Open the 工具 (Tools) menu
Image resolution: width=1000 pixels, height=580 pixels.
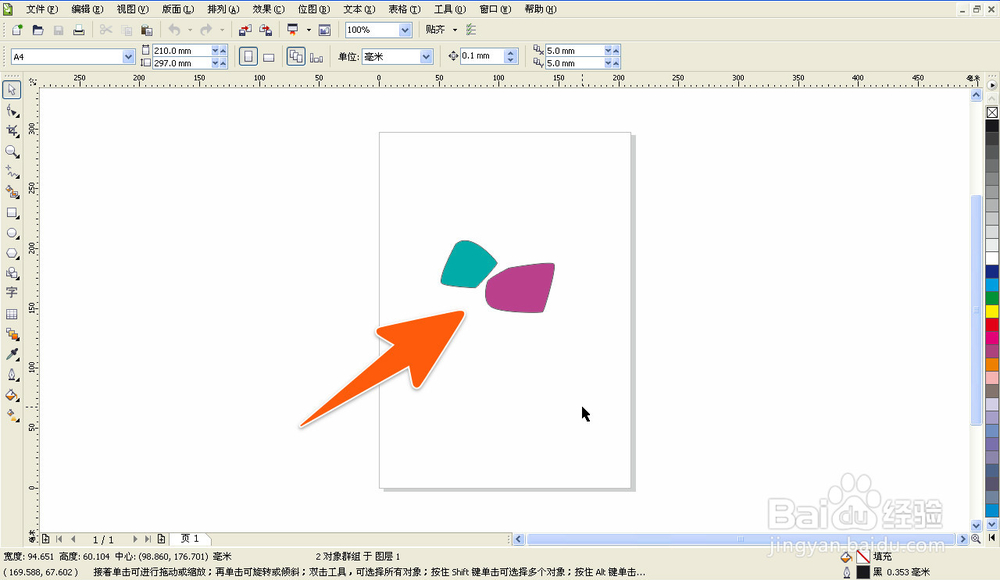[x=450, y=9]
